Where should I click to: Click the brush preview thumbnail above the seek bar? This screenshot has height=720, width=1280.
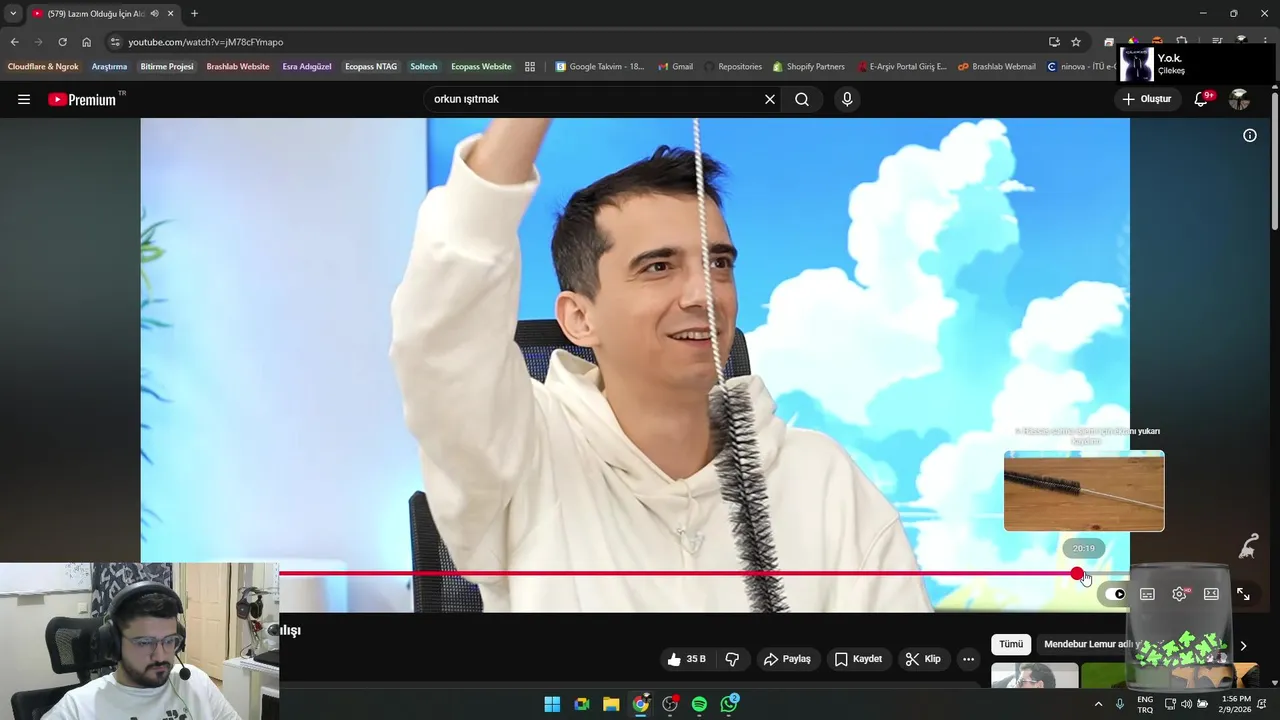coord(1084,491)
